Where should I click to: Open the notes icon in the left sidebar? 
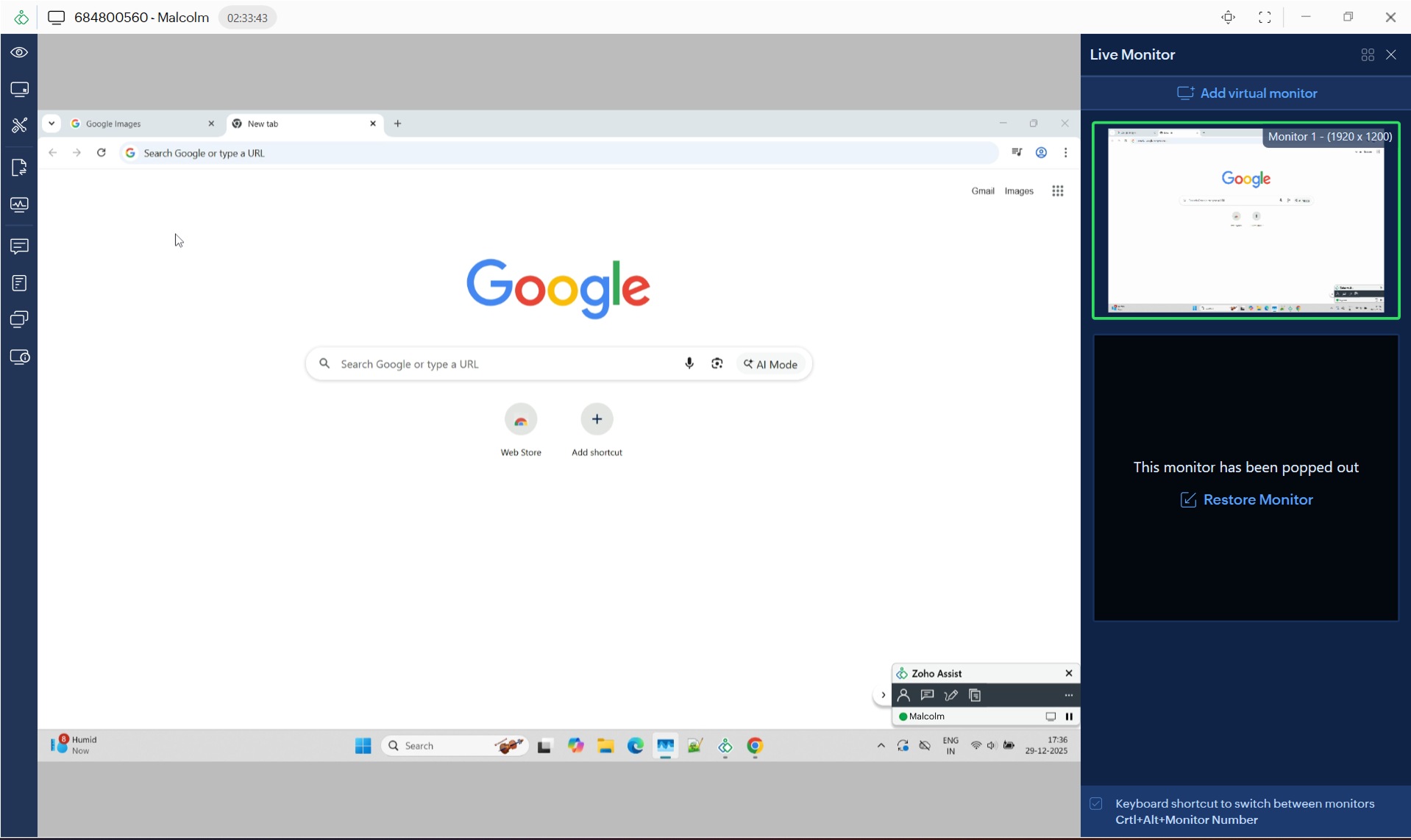(19, 283)
